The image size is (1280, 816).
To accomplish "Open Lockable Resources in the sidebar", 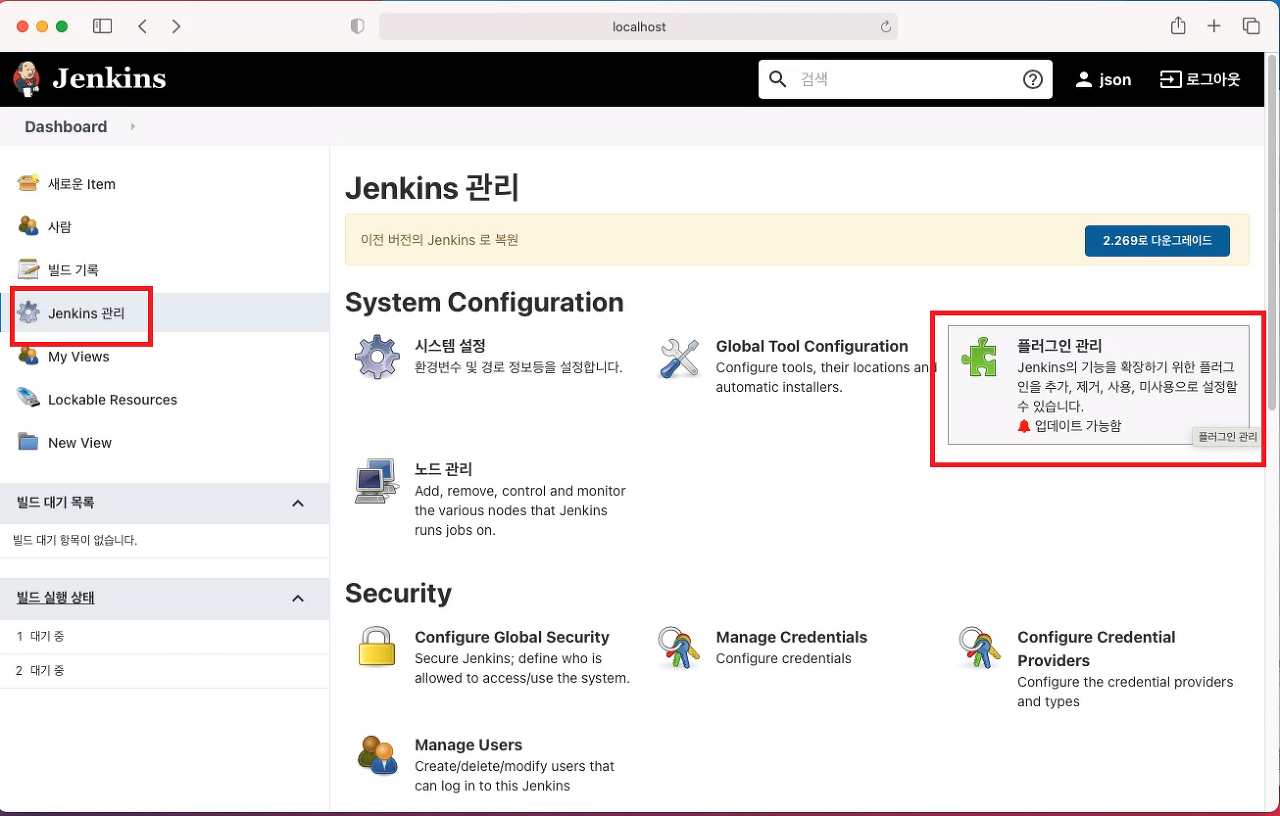I will point(113,399).
